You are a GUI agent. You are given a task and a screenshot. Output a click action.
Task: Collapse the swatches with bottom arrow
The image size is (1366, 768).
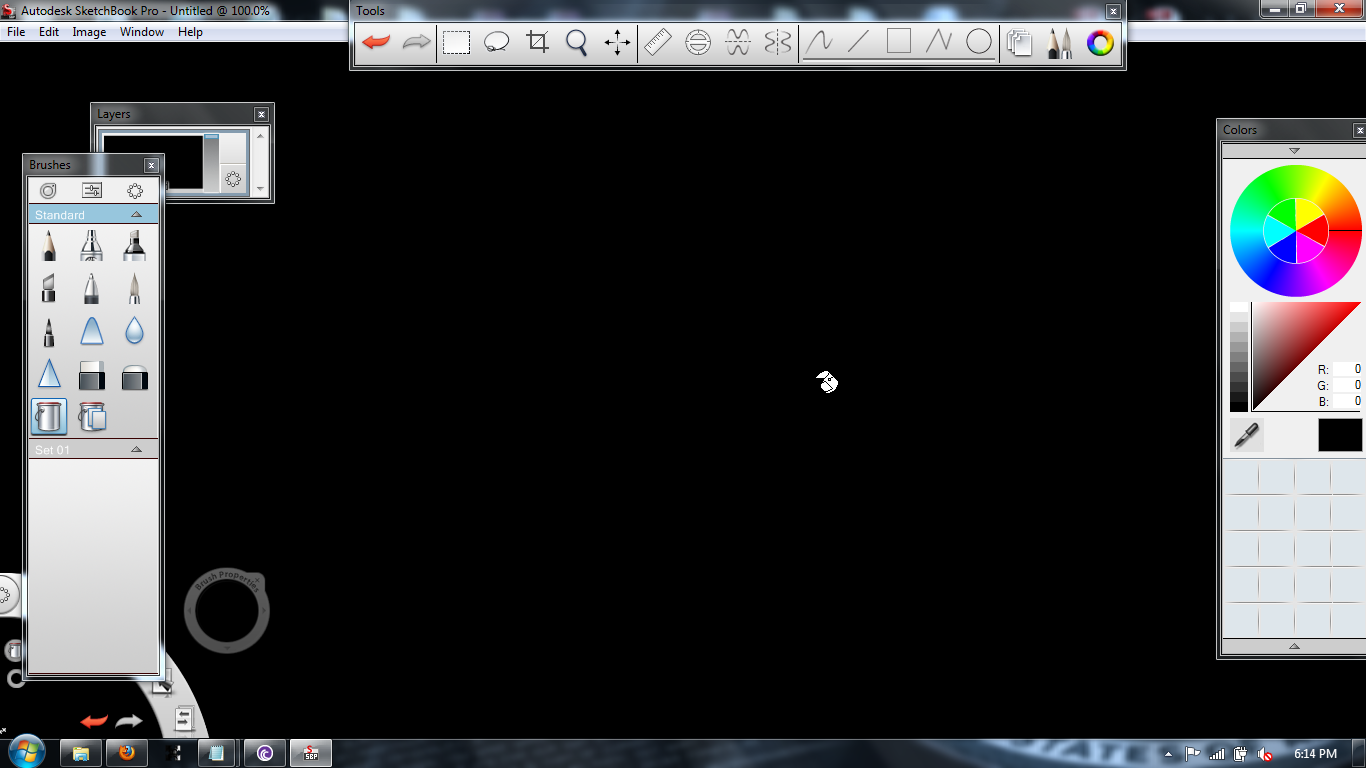coord(1294,647)
